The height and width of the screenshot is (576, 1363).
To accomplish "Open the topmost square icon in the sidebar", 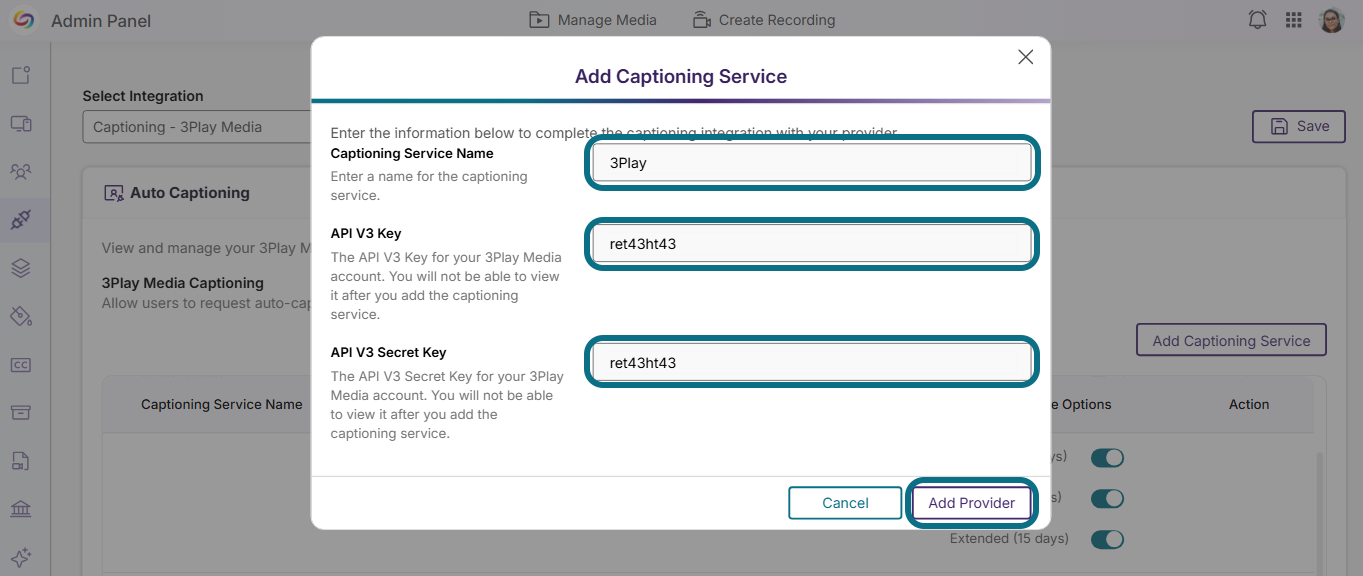I will (21, 75).
